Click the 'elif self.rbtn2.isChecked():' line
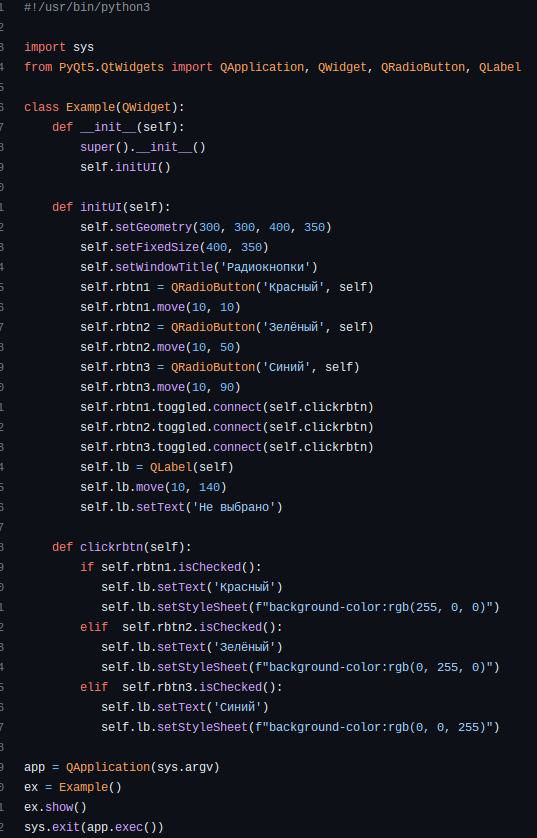The image size is (537, 838). (x=181, y=627)
